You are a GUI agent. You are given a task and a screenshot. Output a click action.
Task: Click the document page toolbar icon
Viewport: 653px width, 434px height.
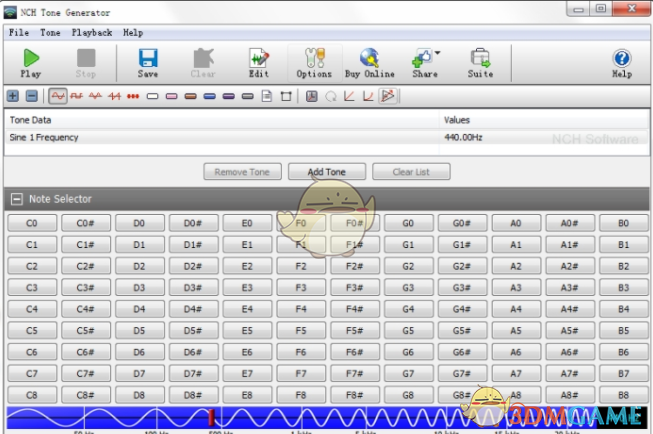click(x=267, y=96)
